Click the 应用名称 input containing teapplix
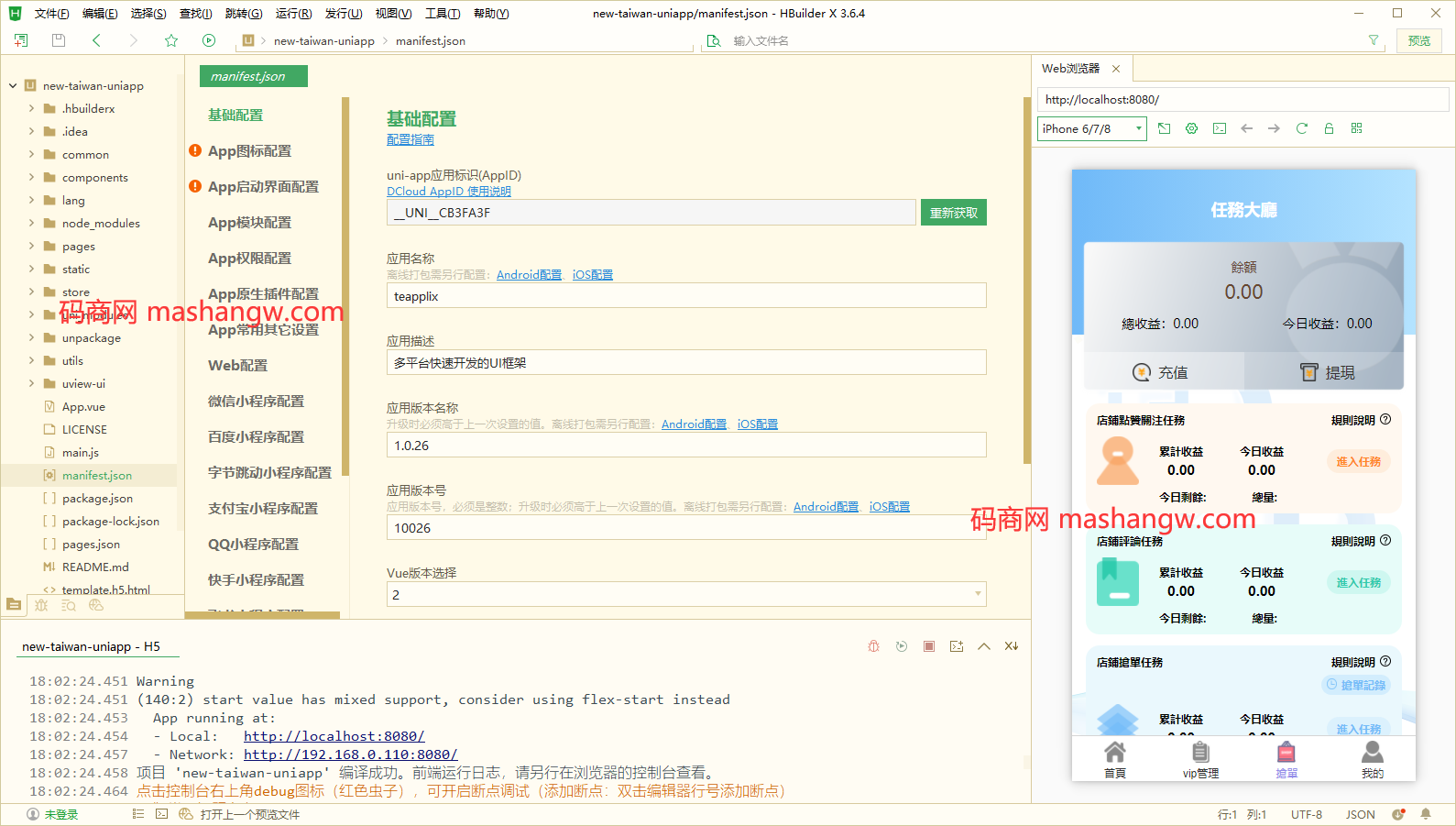The height and width of the screenshot is (826, 1456). [x=685, y=296]
